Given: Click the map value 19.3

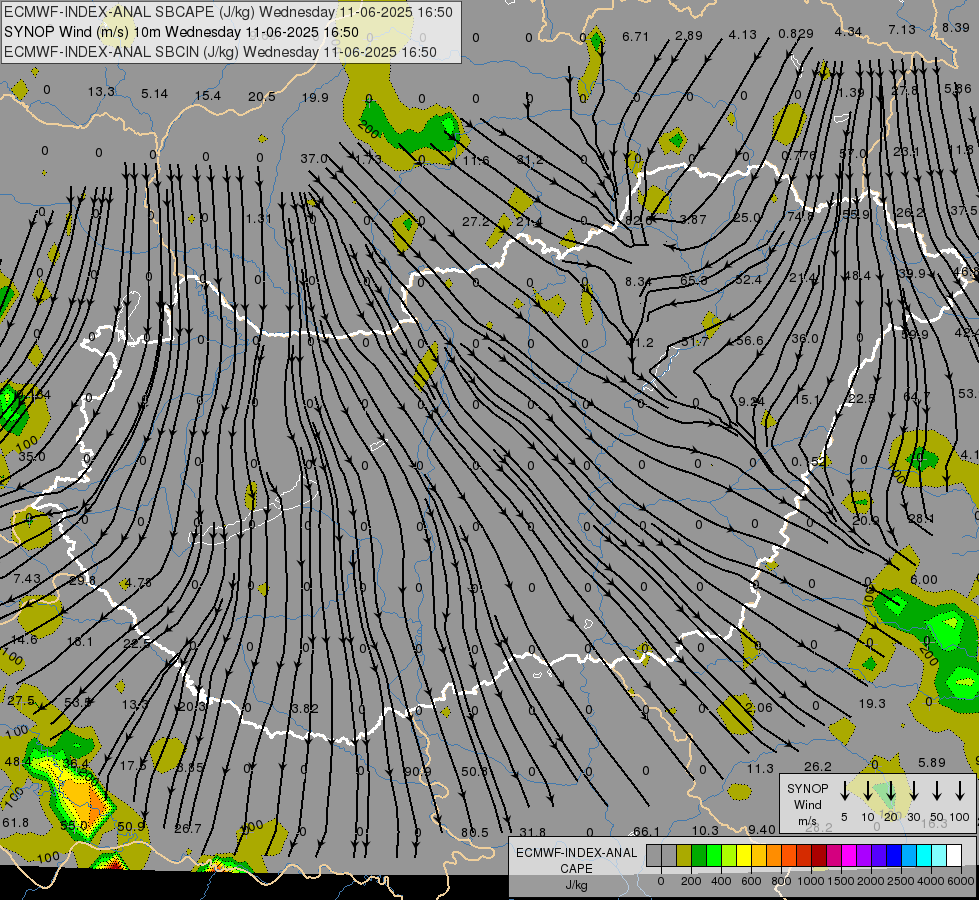Looking at the screenshot, I should [872, 703].
